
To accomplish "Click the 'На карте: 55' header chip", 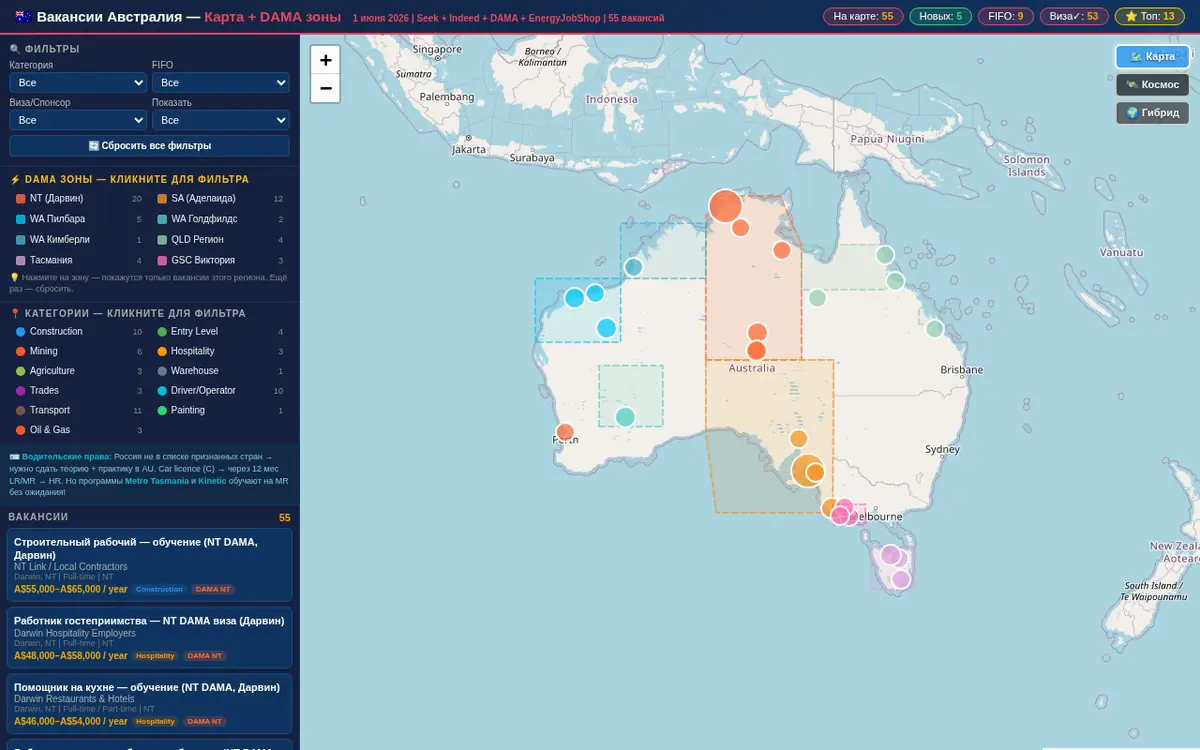I will pos(863,17).
